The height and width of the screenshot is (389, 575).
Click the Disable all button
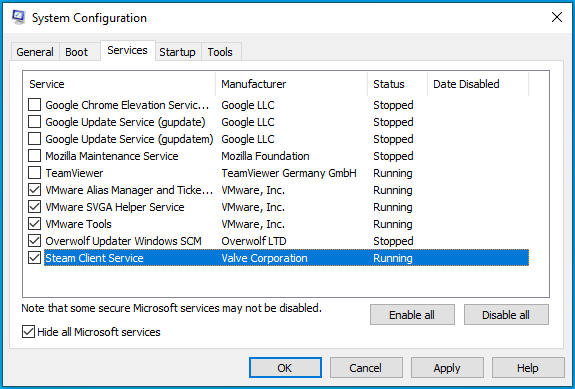pos(506,315)
